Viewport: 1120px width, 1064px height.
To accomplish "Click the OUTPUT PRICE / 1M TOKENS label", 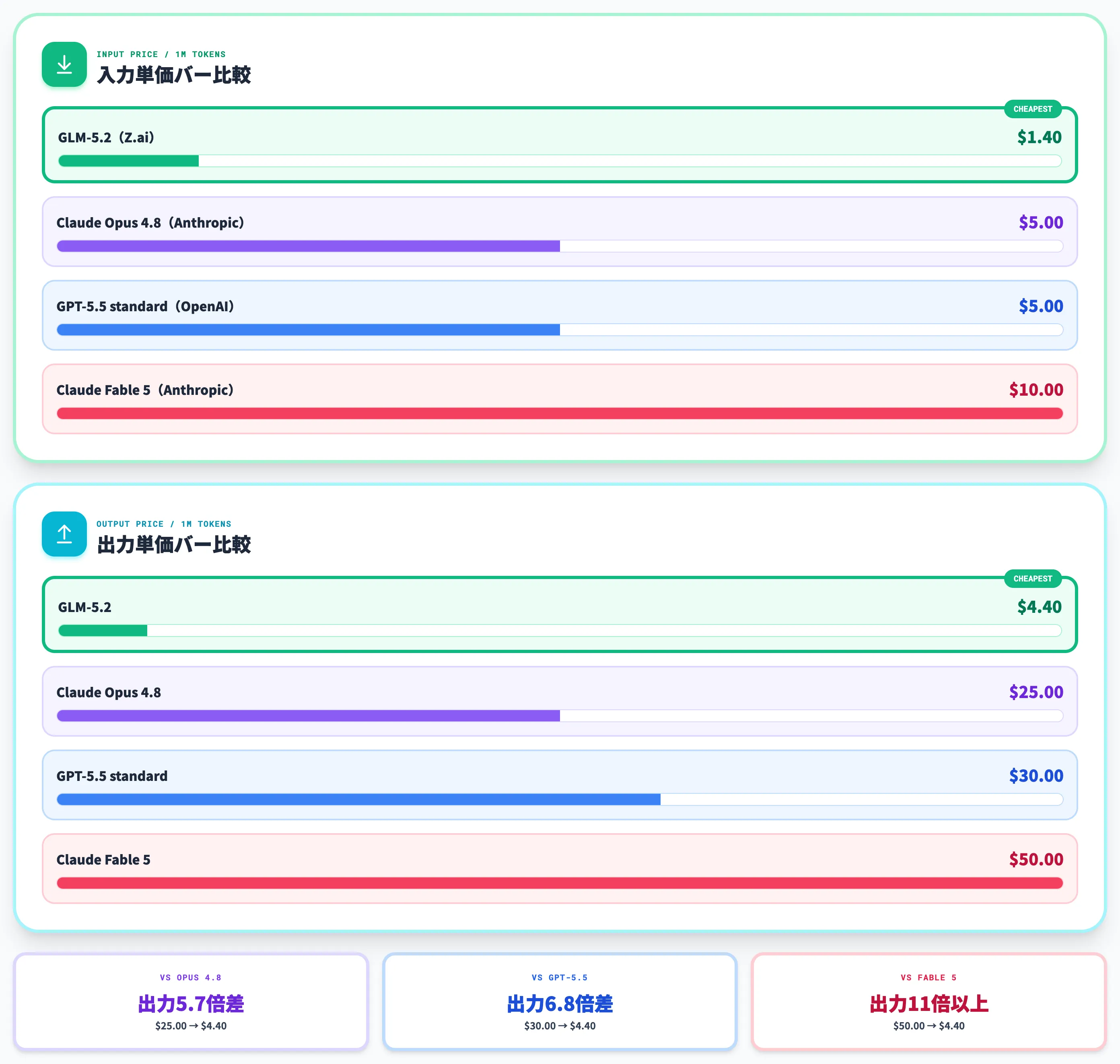I will click(164, 524).
